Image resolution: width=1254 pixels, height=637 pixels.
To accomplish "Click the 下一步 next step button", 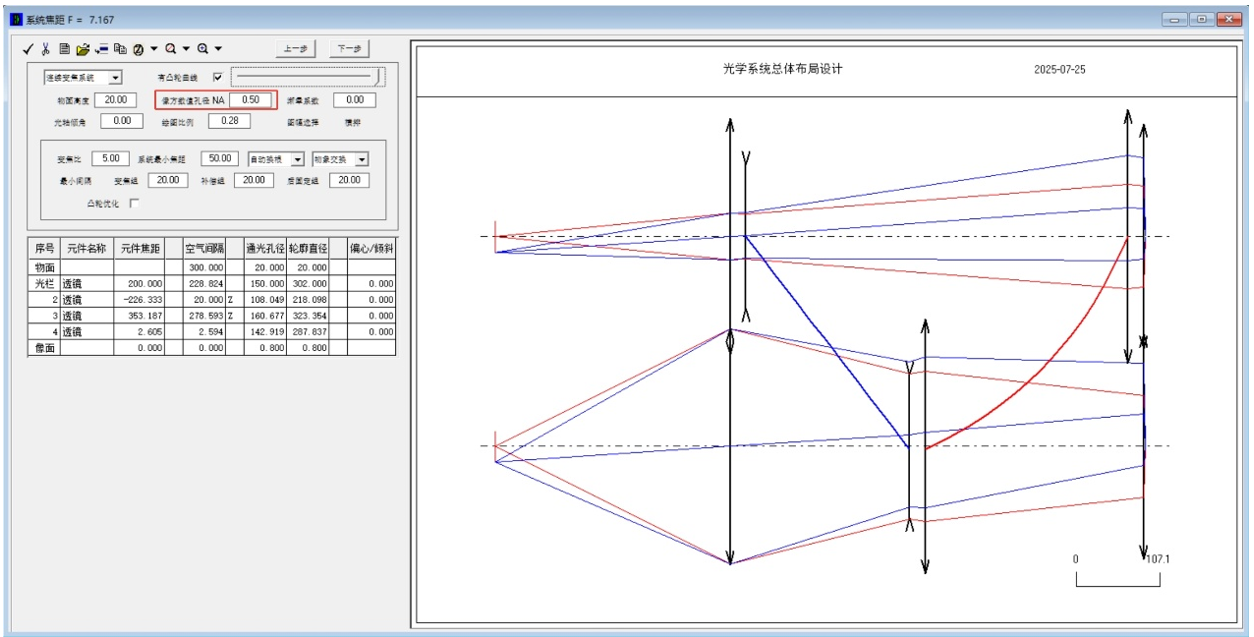I will coord(350,48).
